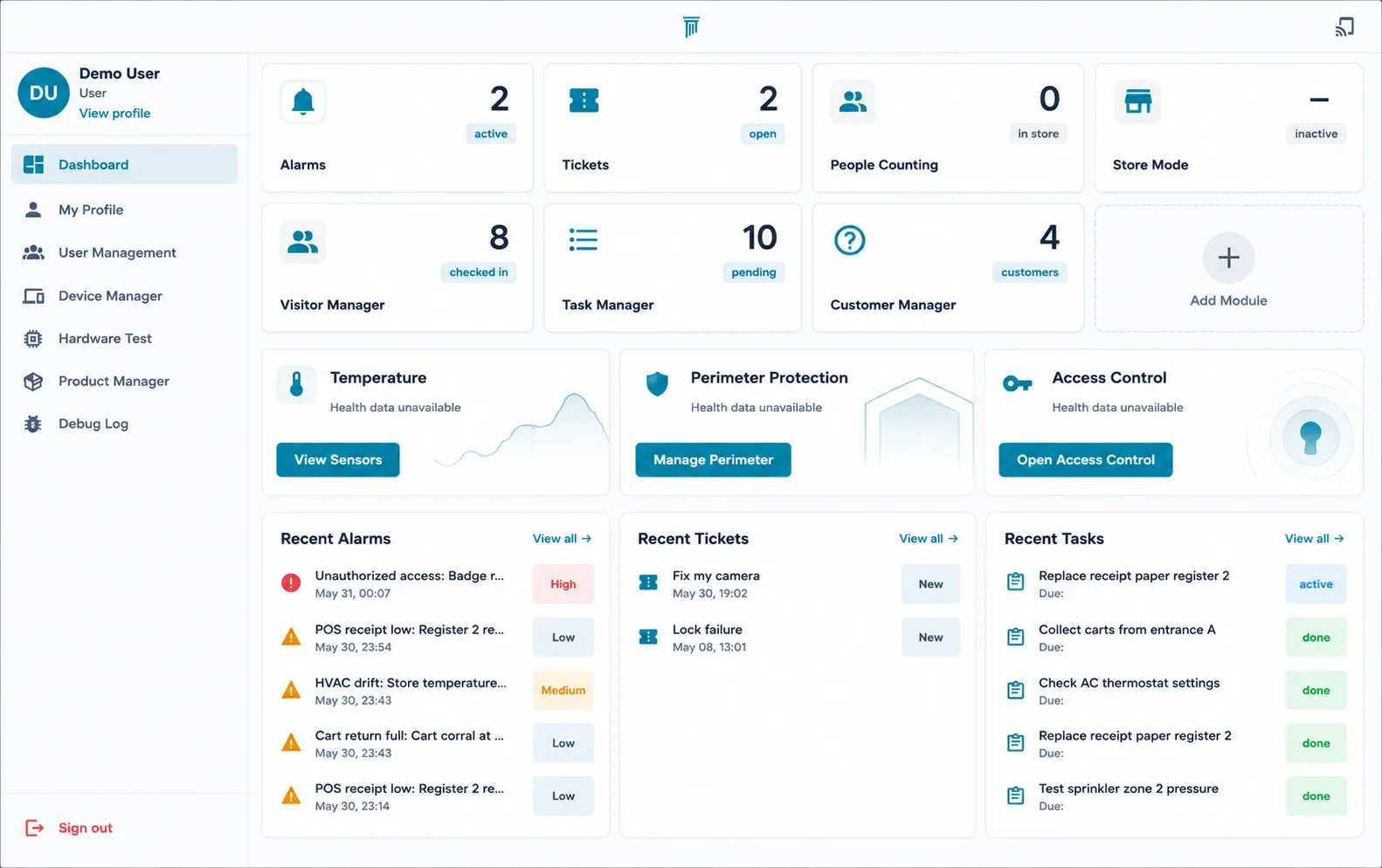Viewport: 1382px width, 868px height.
Task: Click the Manage Perimeter button
Action: point(713,460)
